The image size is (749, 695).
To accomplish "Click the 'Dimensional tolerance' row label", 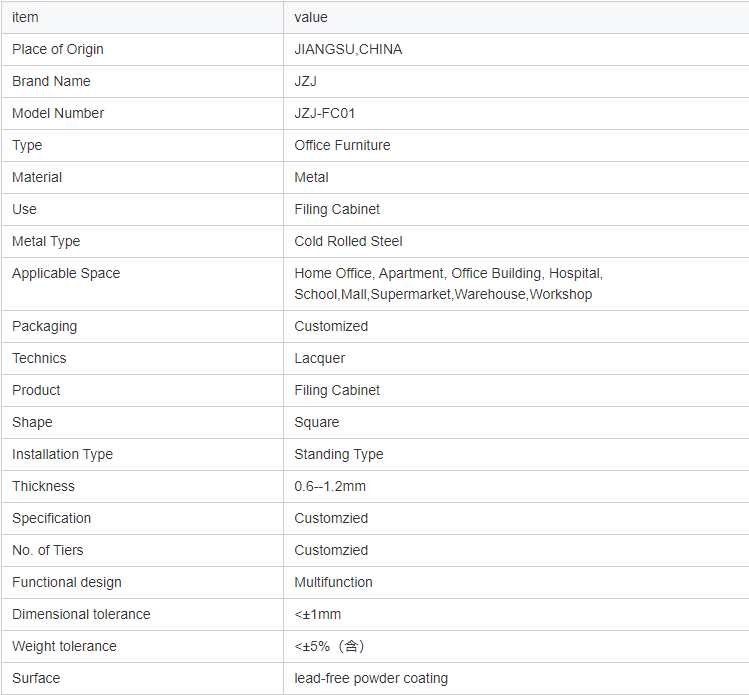I will coord(81,614).
